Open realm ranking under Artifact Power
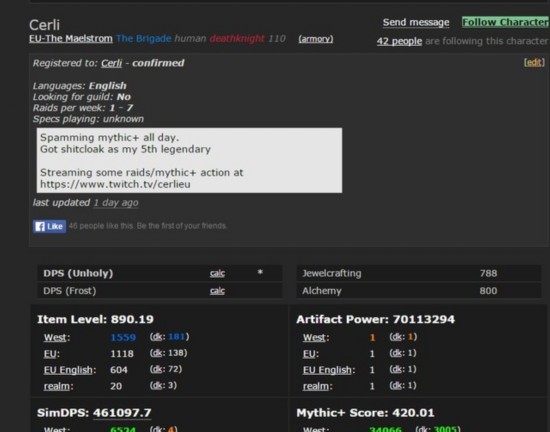The width and height of the screenshot is (550, 432). [x=316, y=386]
